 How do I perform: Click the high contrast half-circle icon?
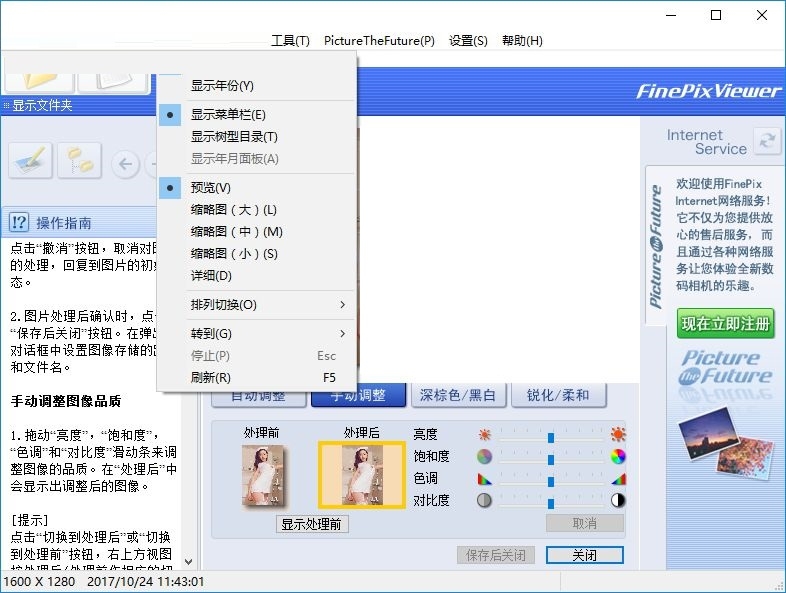coord(618,500)
